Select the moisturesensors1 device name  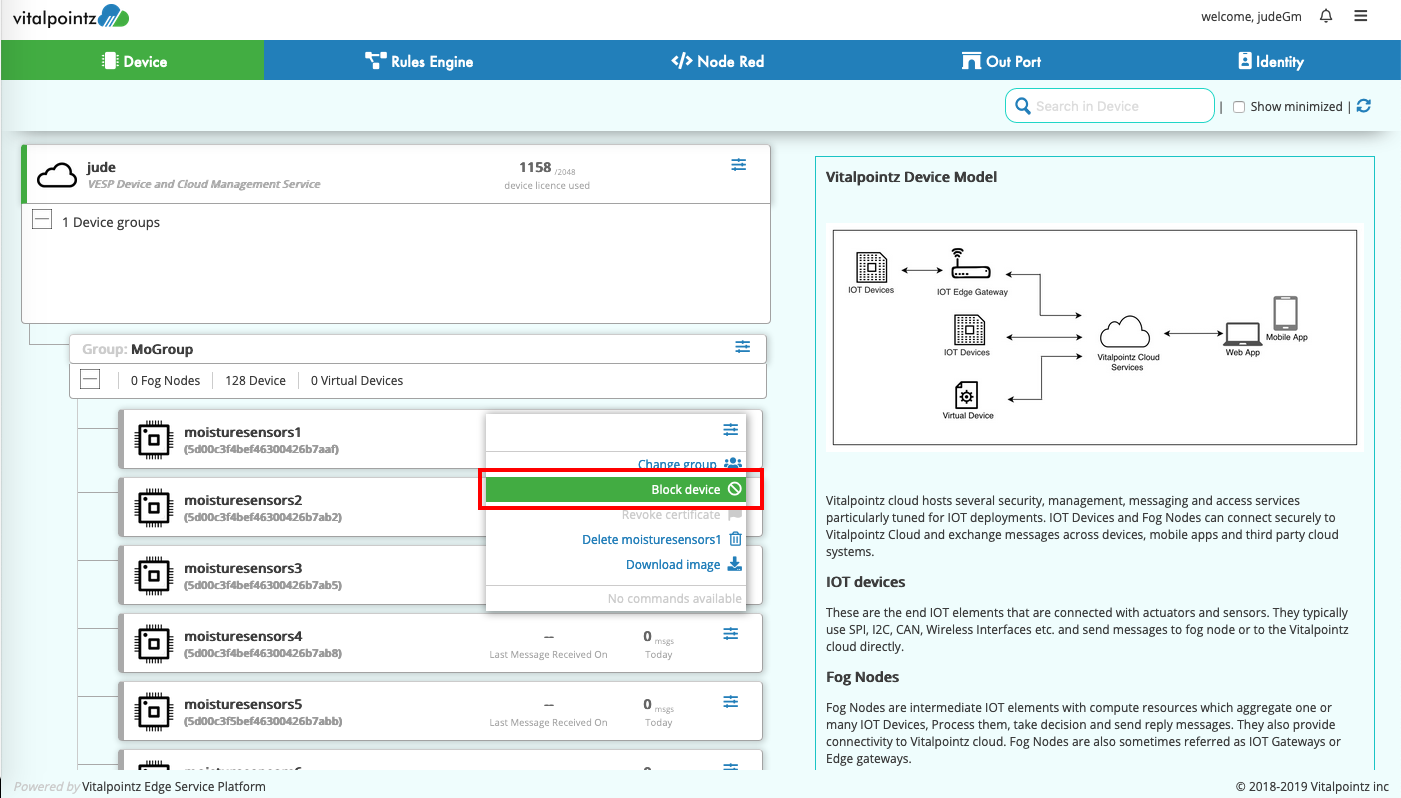pos(243,432)
